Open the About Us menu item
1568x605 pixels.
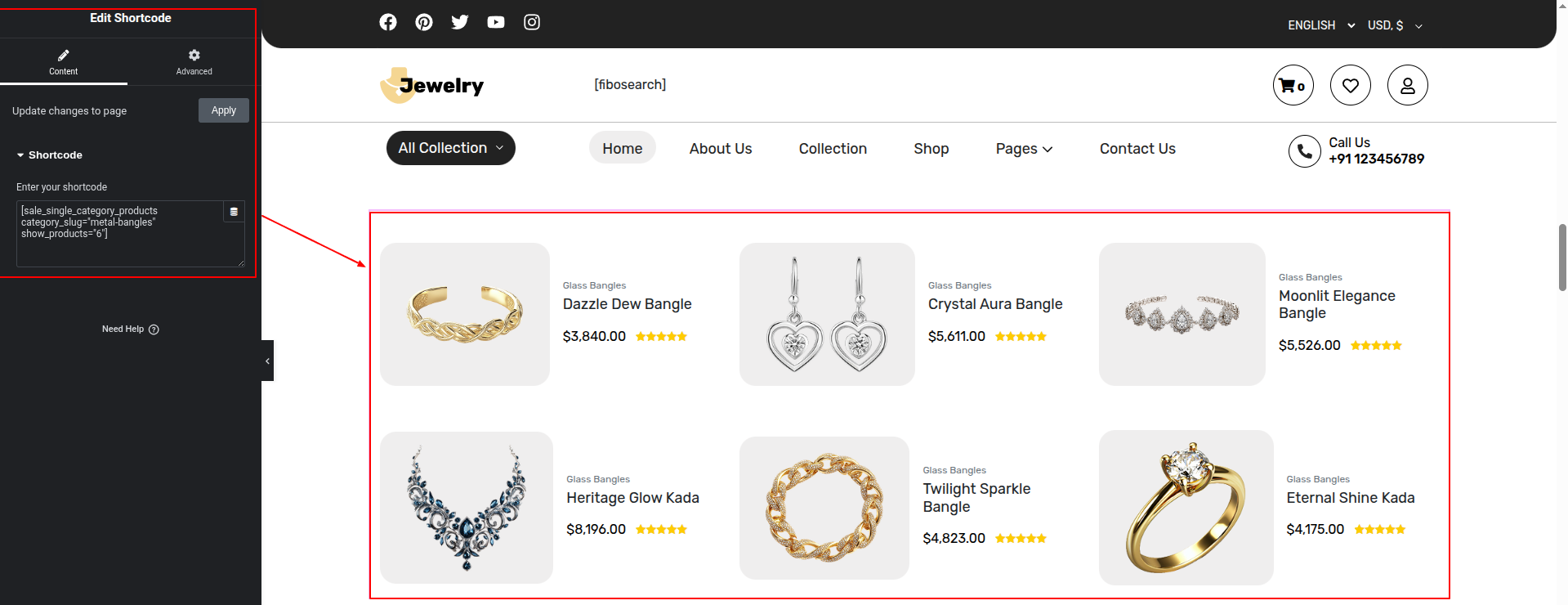(x=720, y=149)
